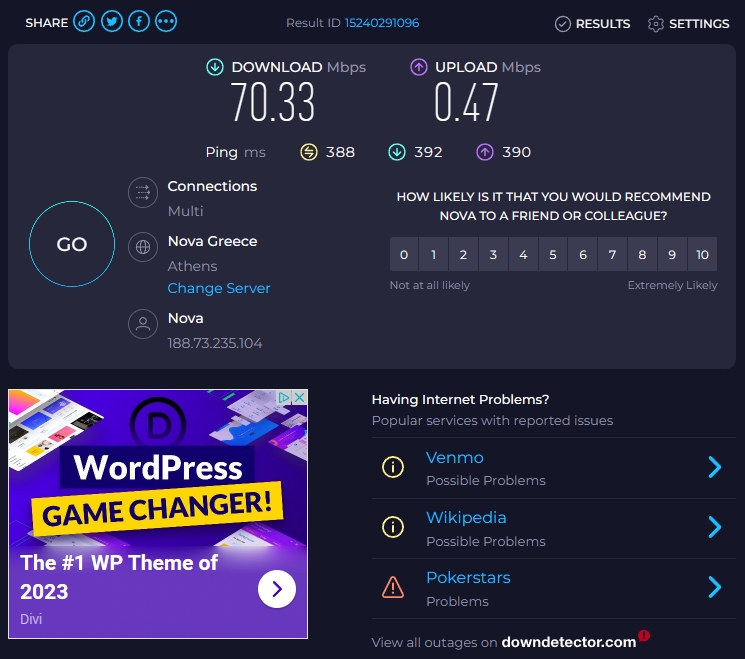Click the upload arrow icon next to UPLOAD
Image resolution: width=745 pixels, height=659 pixels.
(419, 67)
